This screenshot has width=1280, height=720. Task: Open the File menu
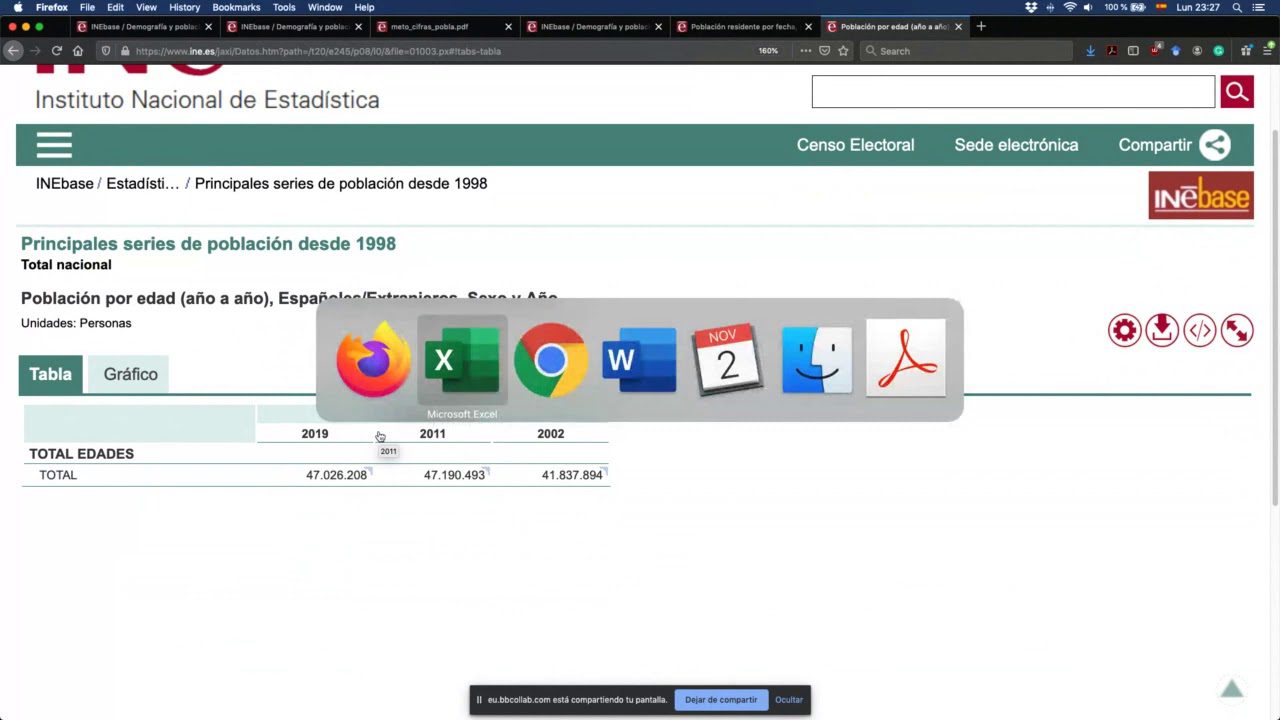click(87, 7)
